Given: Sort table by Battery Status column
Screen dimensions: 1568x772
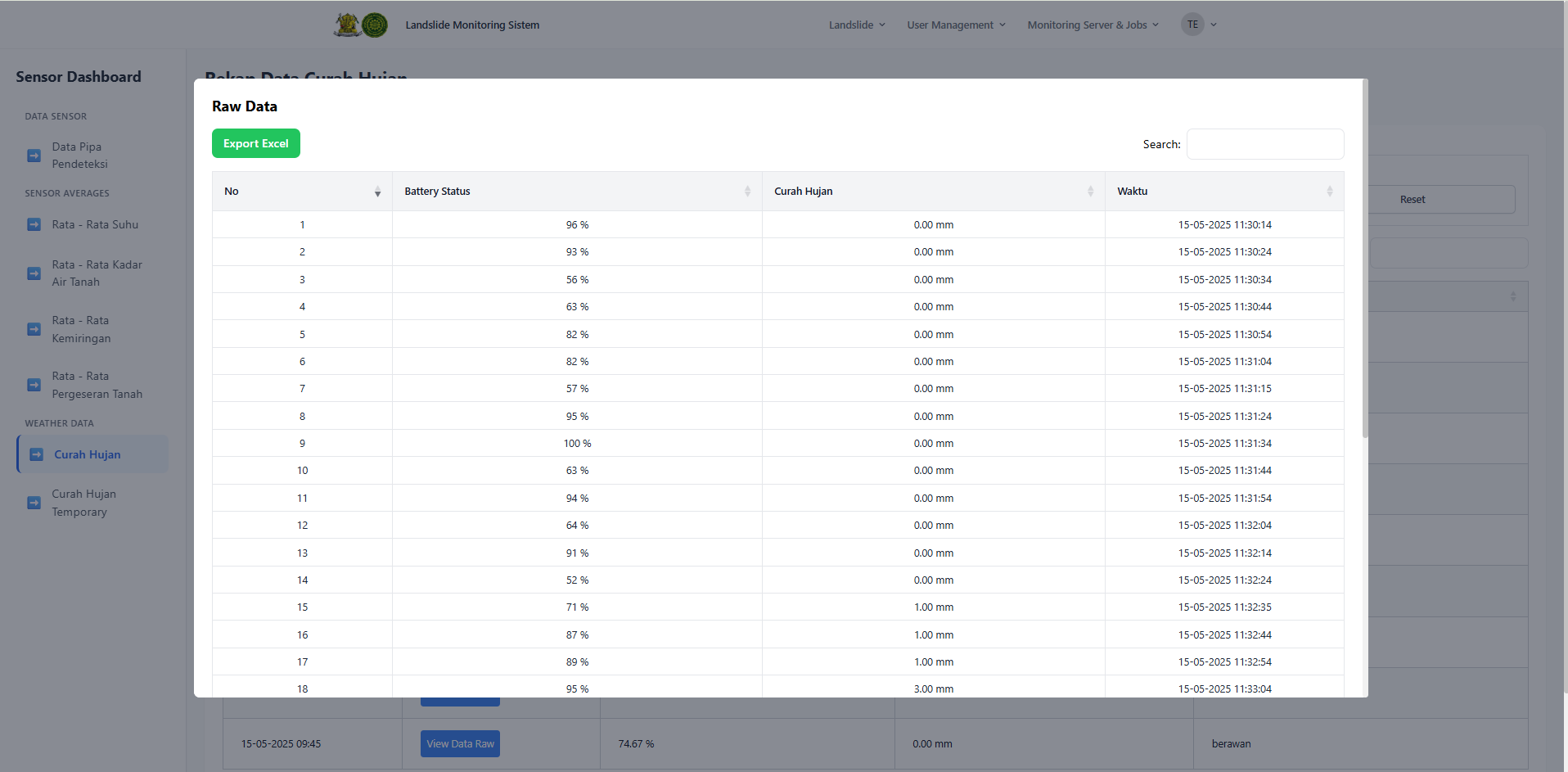Looking at the screenshot, I should point(576,192).
